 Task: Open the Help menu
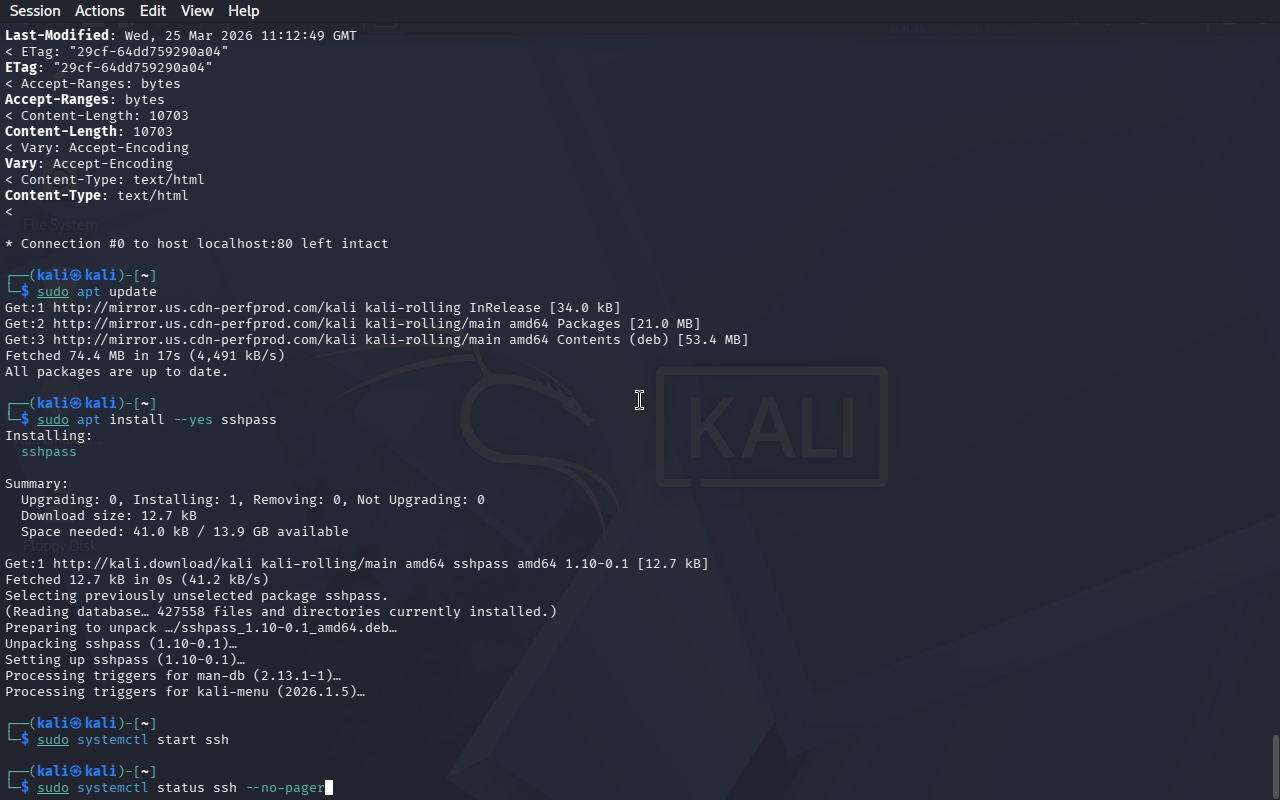(244, 11)
